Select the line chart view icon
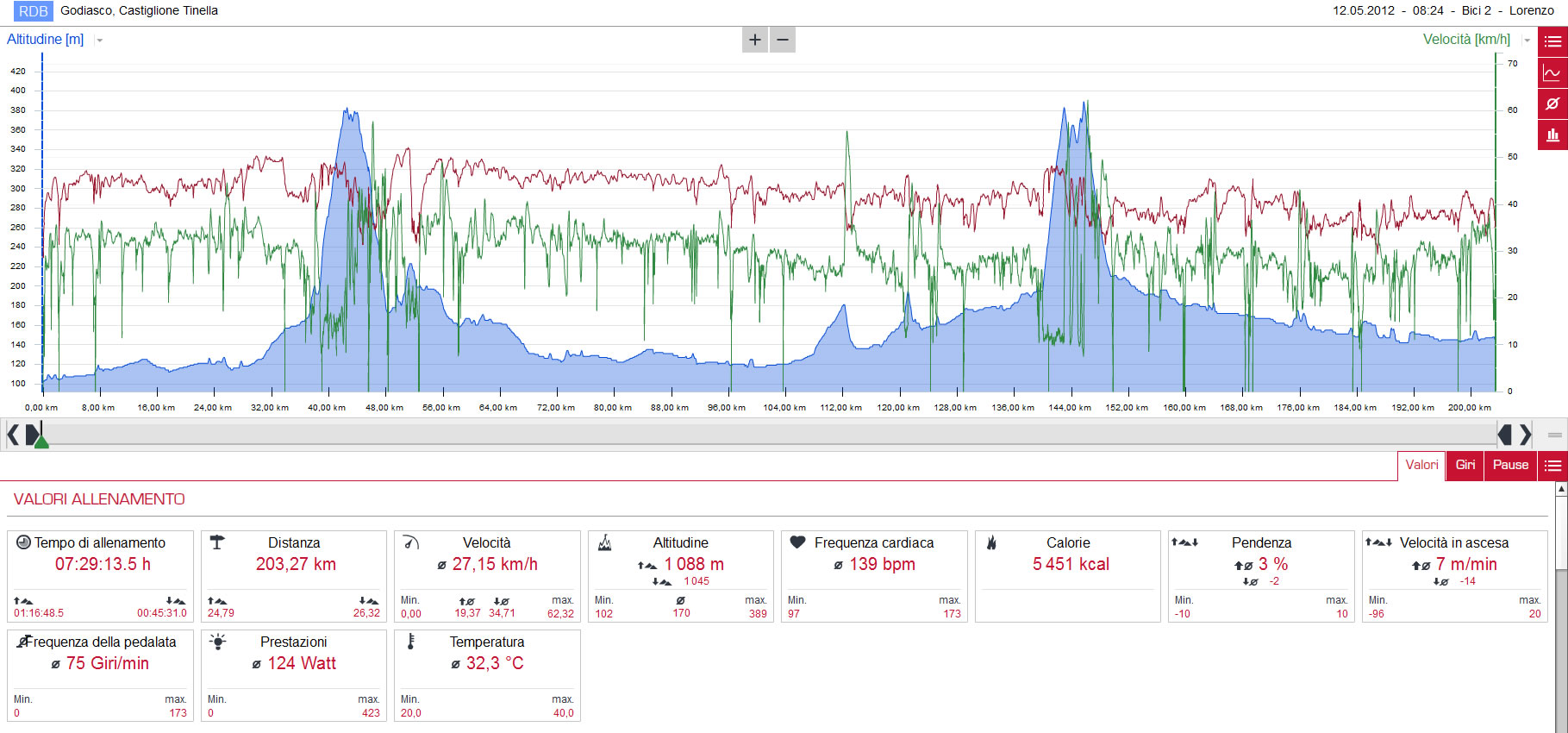This screenshot has width=1568, height=733. point(1552,72)
